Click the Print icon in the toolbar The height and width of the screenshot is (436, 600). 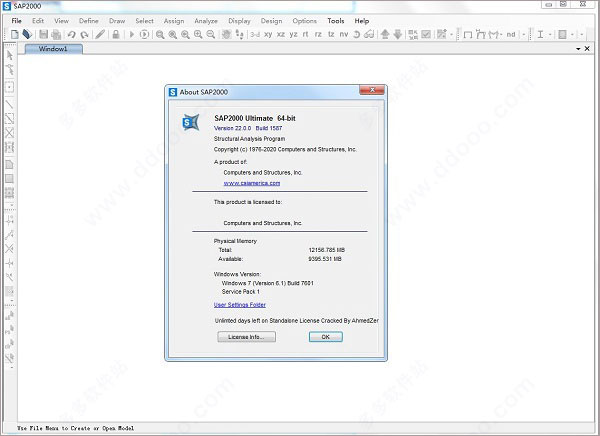pyautogui.click(x=56, y=34)
